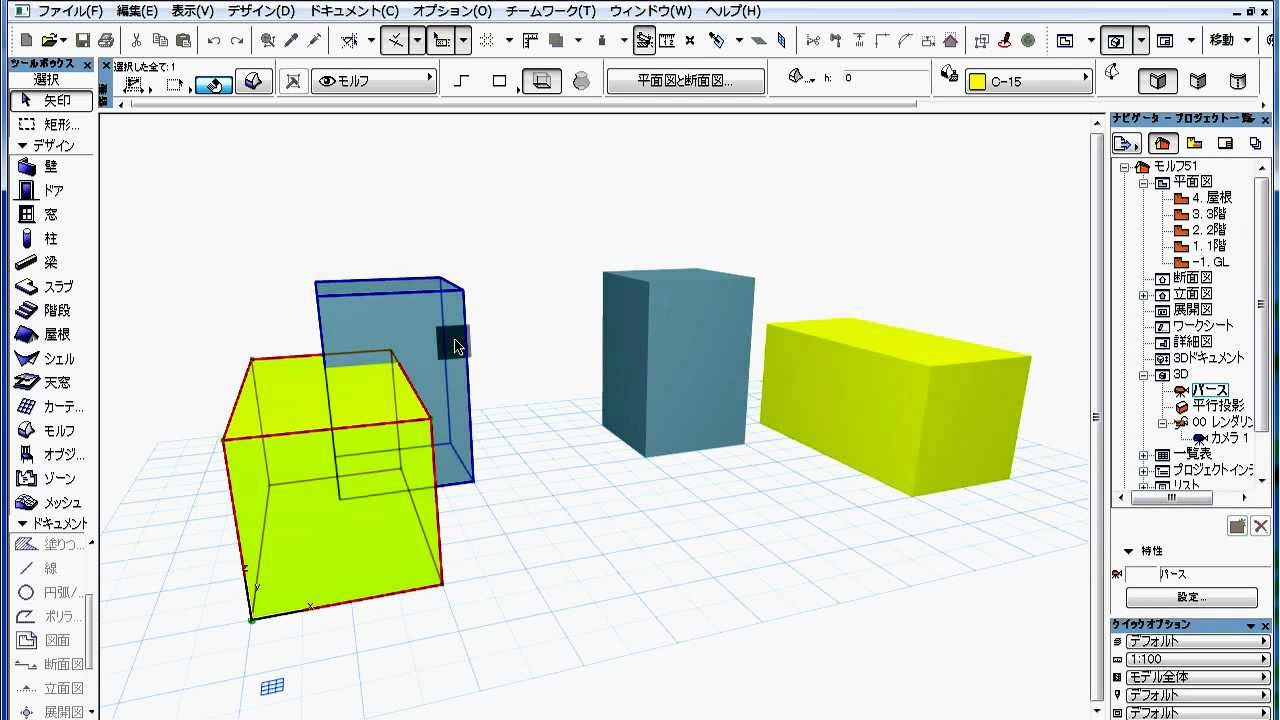Screen dimensions: 1280x720
Task: Open the 表示(V) menu
Action: tap(192, 11)
